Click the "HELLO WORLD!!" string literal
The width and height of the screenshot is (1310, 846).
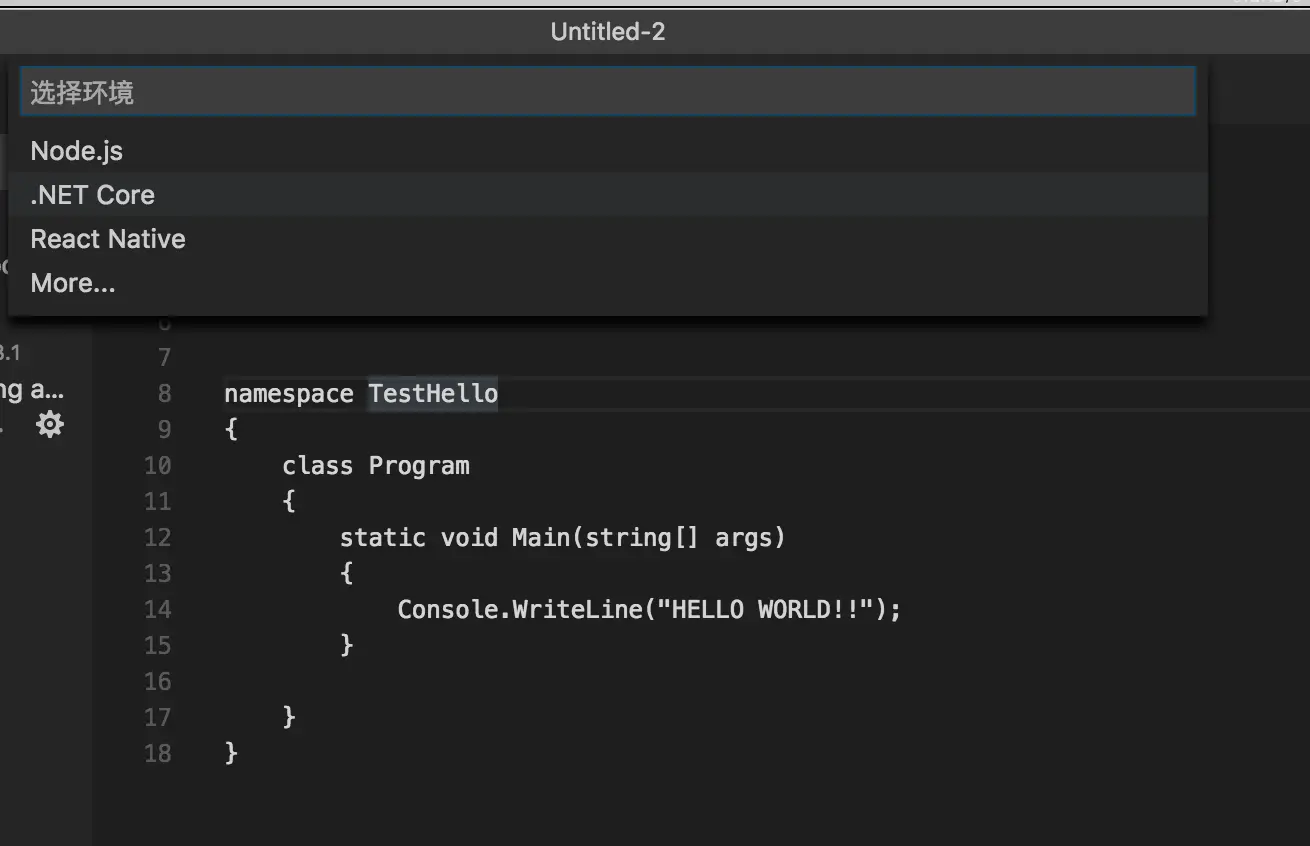(x=760, y=609)
